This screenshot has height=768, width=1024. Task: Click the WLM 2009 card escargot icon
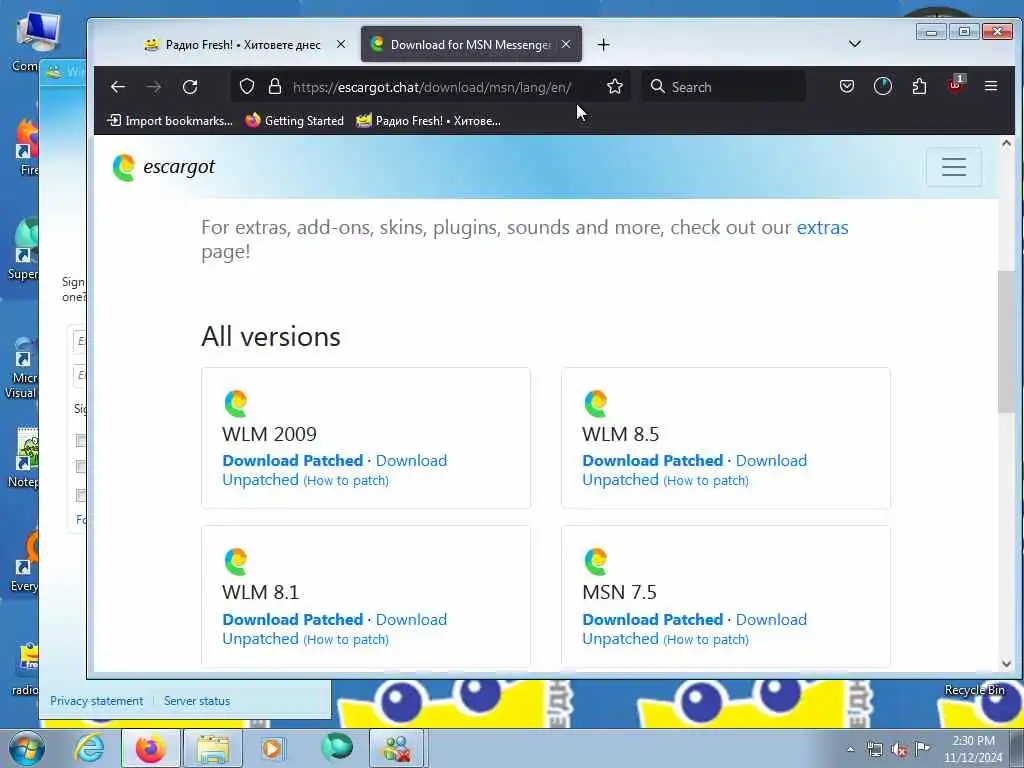[236, 404]
